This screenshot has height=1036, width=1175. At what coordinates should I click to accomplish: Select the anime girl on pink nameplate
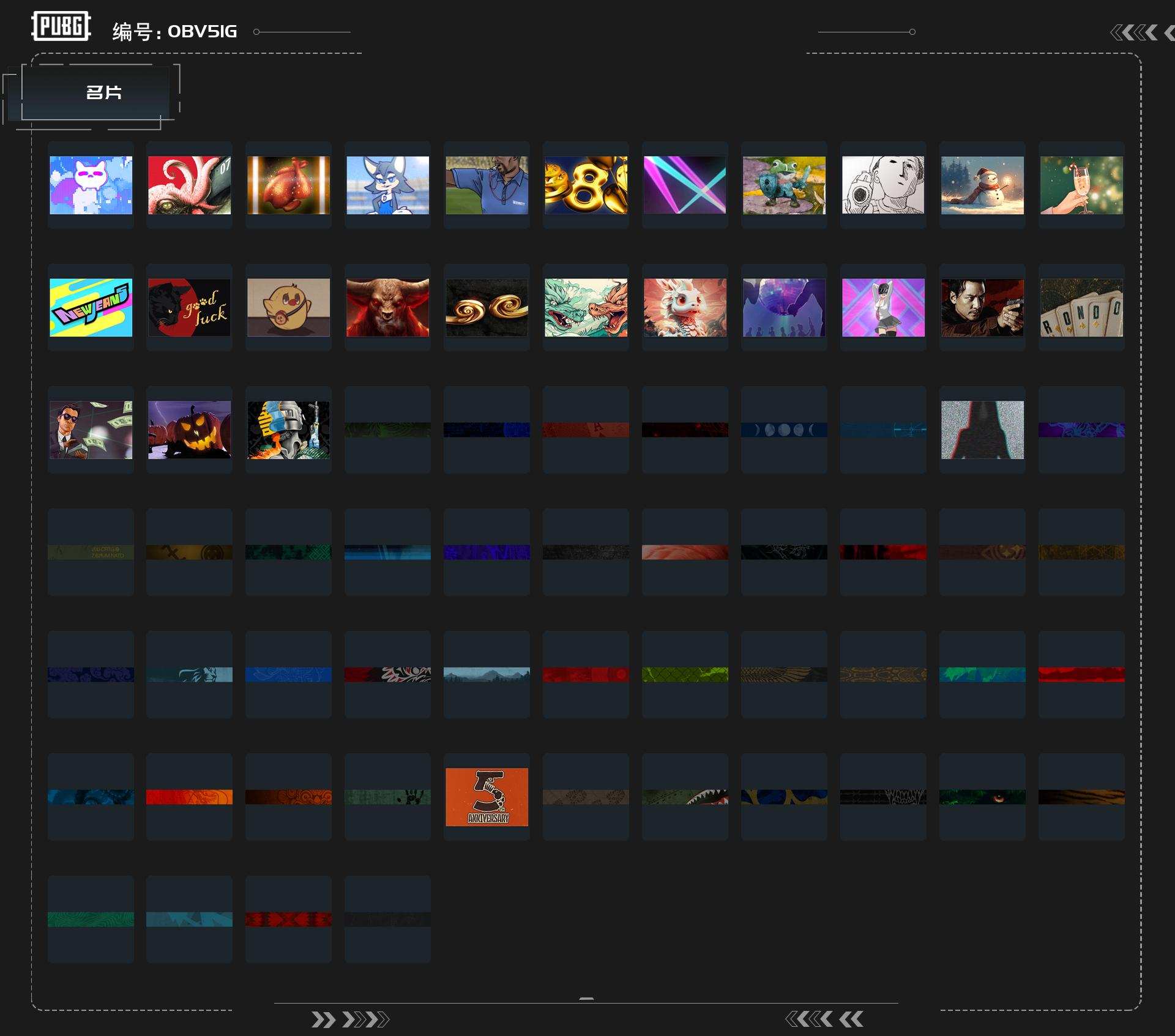(884, 308)
